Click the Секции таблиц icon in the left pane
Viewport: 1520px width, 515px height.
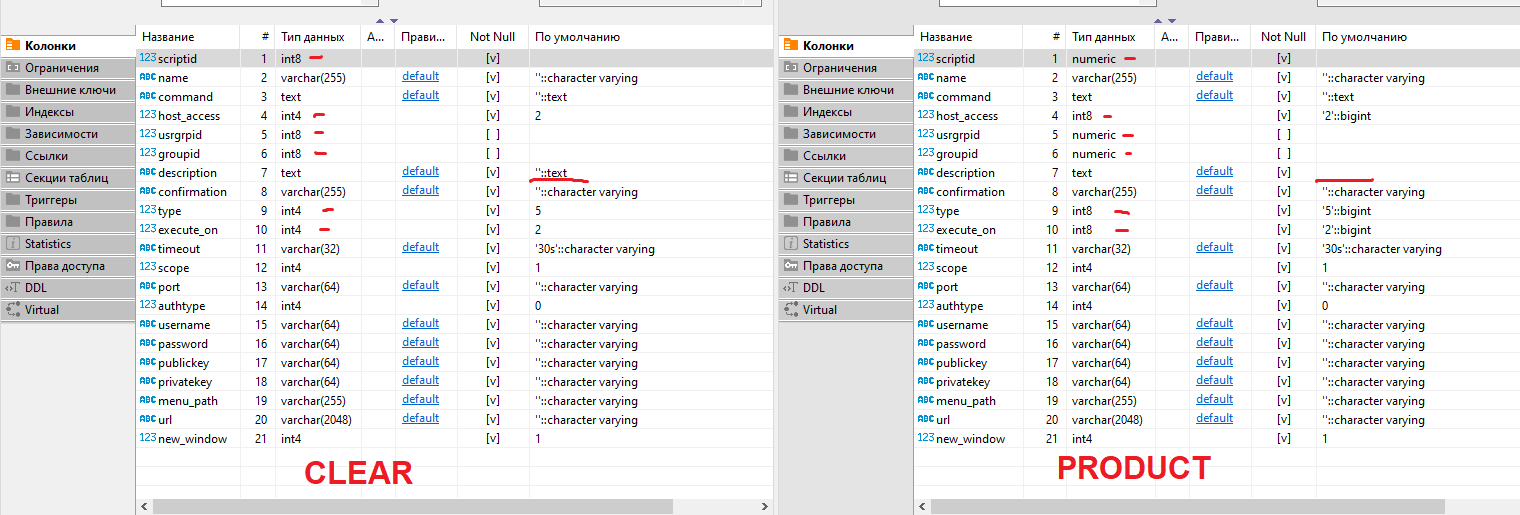(x=13, y=178)
